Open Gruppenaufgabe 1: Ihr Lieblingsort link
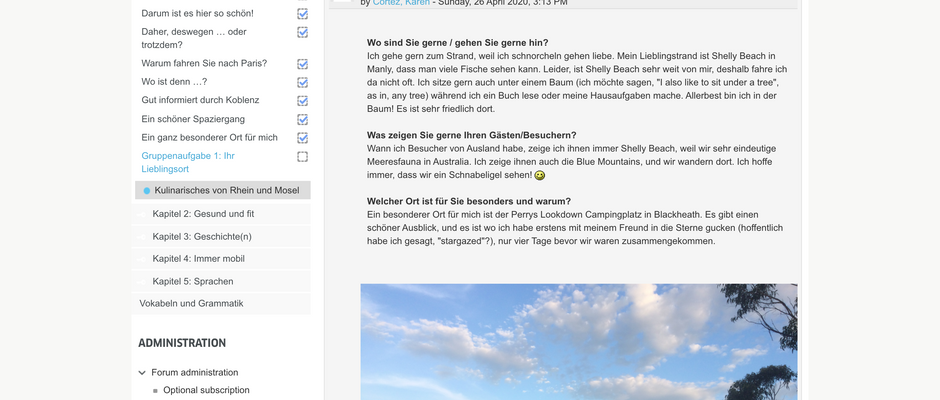This screenshot has width=940, height=400. (x=188, y=163)
